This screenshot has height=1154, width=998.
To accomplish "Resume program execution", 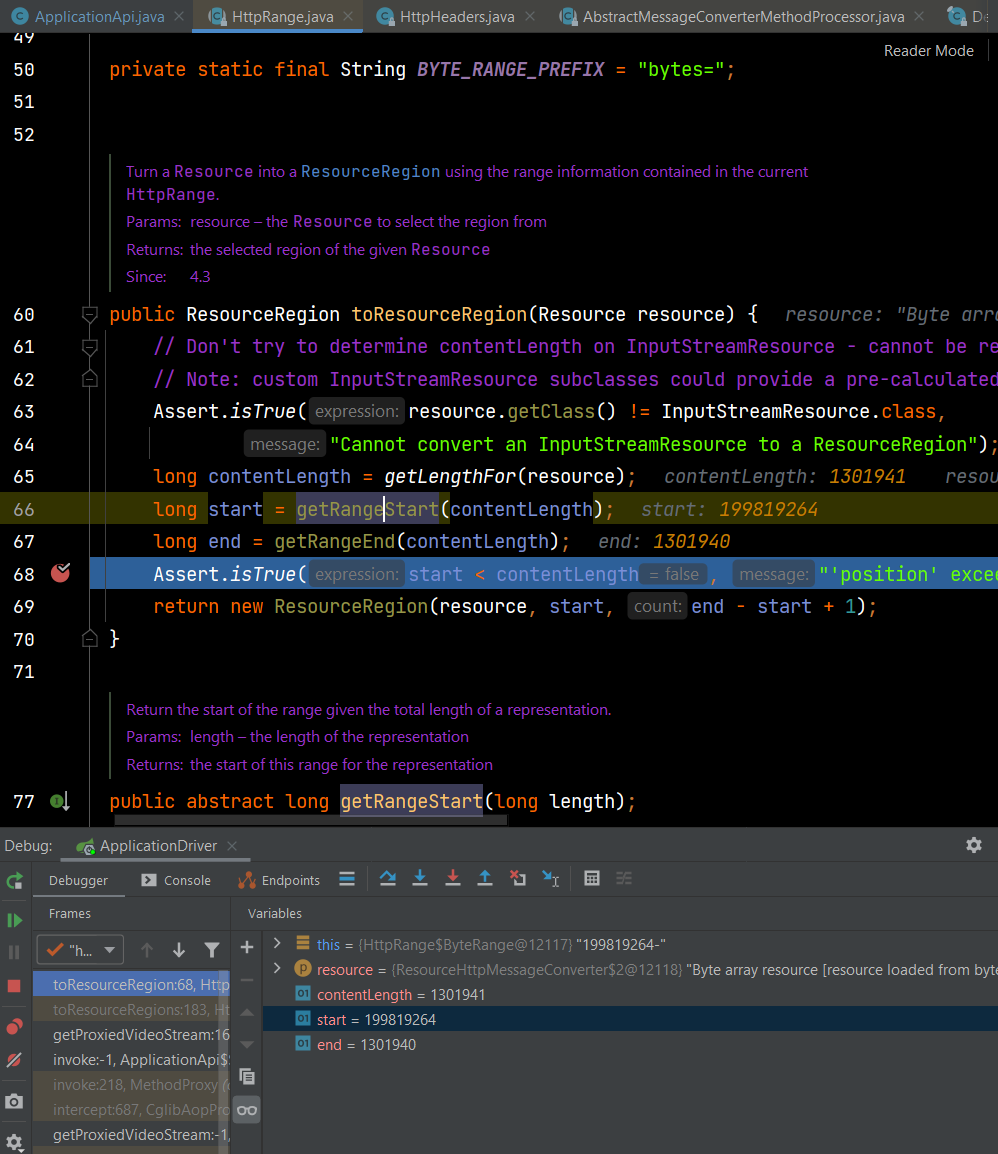I will point(15,920).
